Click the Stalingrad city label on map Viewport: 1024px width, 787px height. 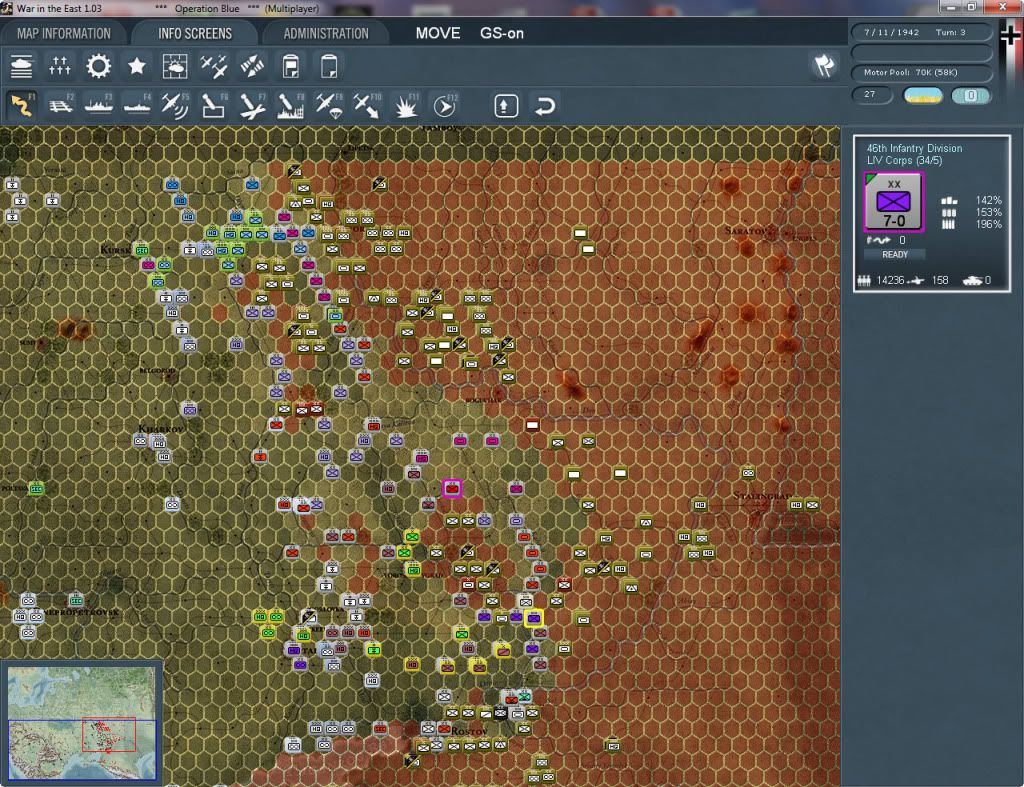[762, 496]
